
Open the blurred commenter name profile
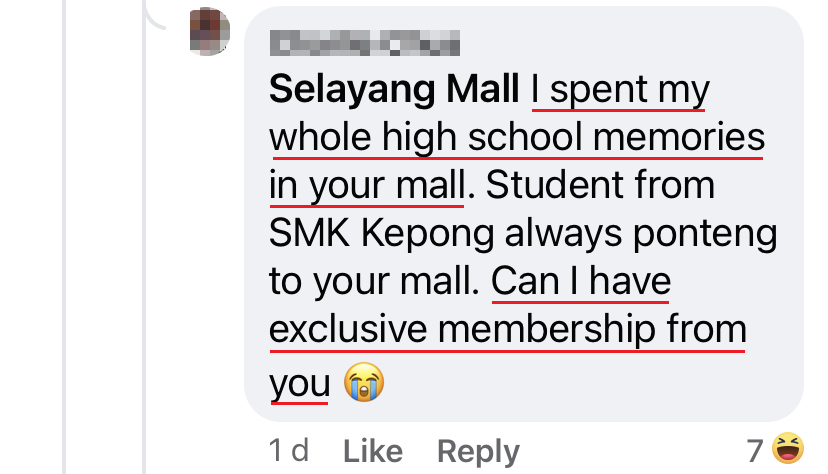[x=364, y=43]
